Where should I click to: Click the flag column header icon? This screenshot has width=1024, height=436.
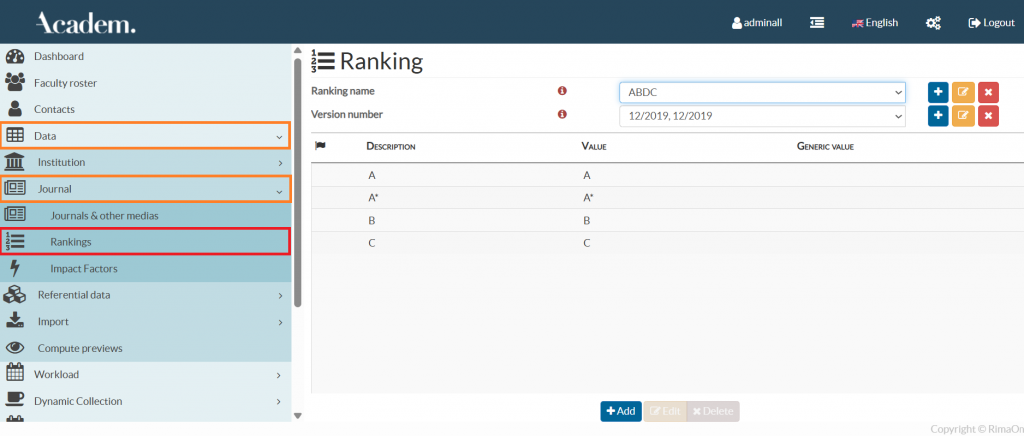pos(320,146)
